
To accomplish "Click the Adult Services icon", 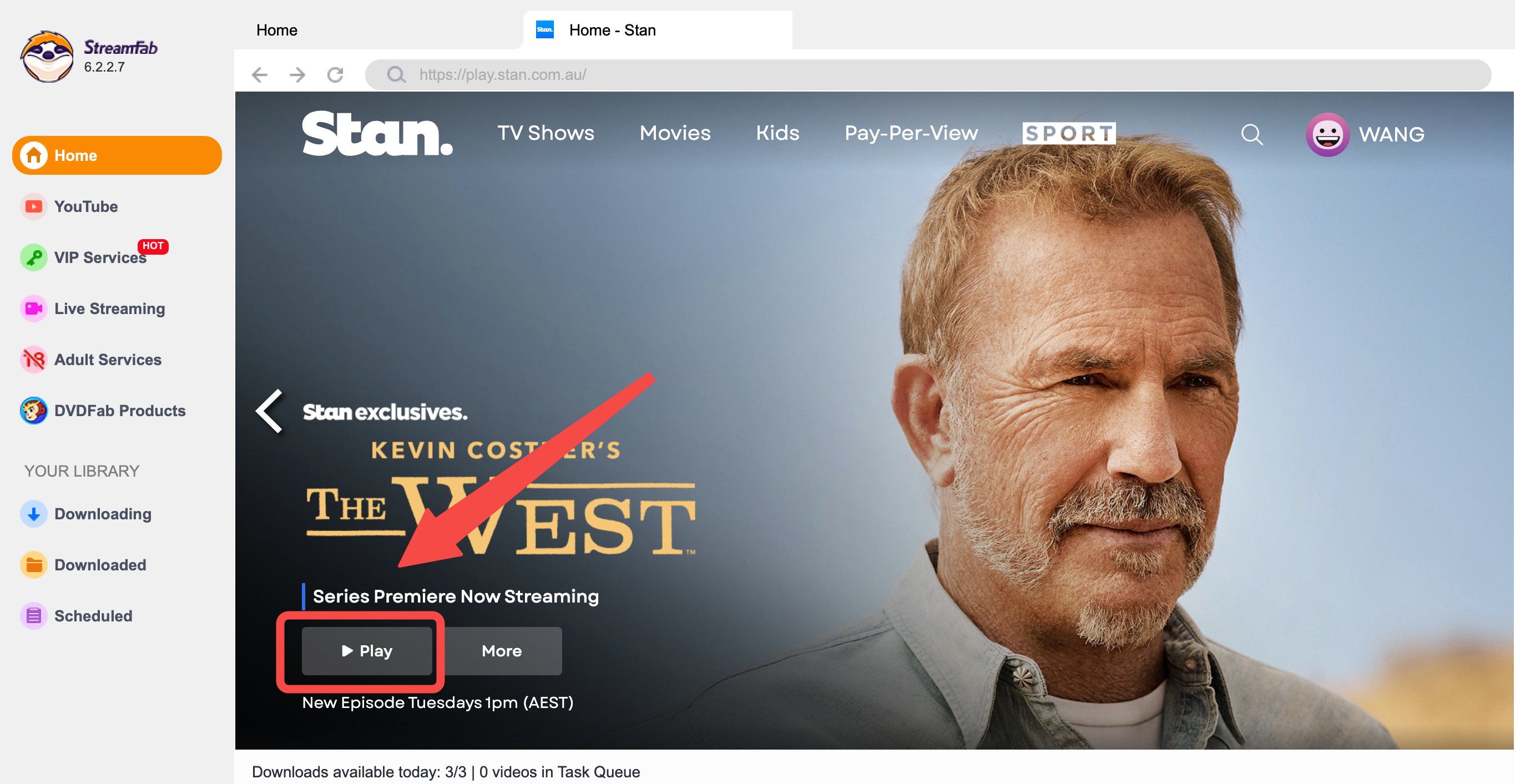I will click(x=33, y=360).
